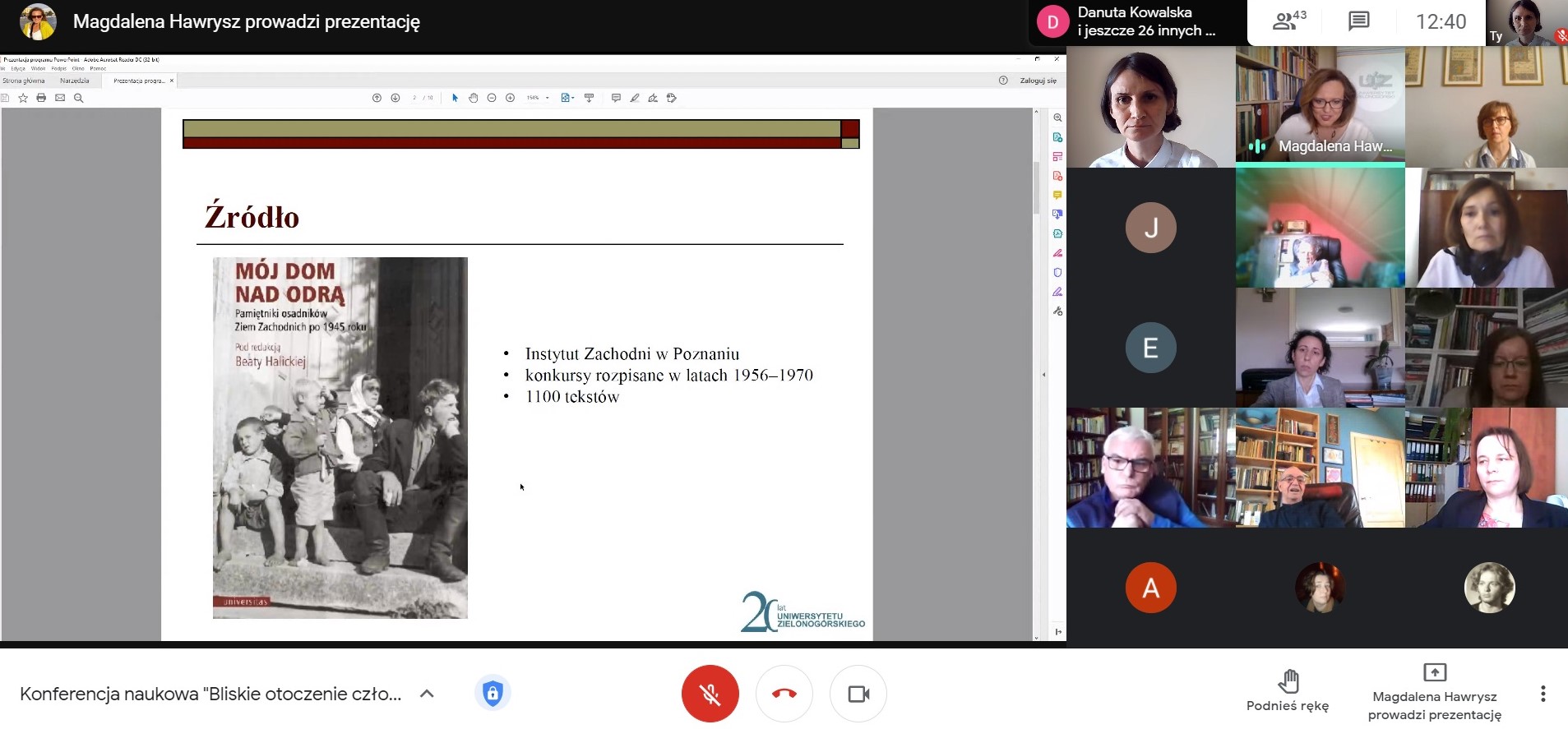Open the Edycja menu

16,69
